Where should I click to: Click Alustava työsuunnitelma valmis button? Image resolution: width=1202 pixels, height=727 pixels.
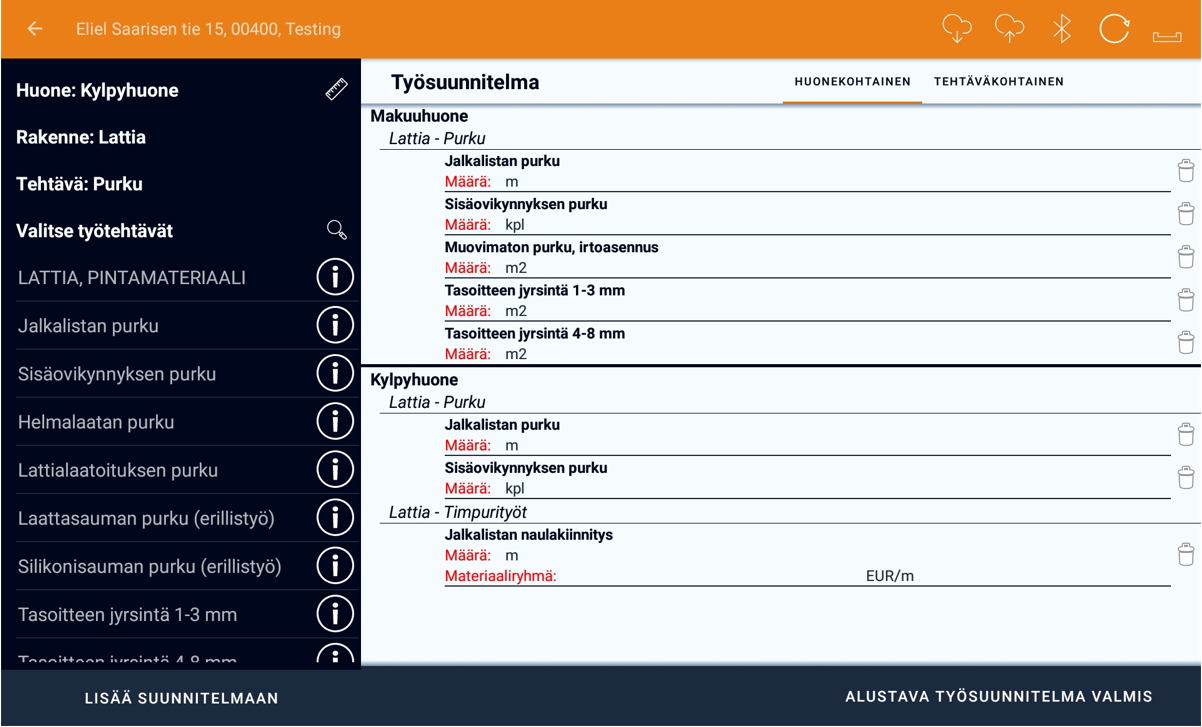click(998, 697)
